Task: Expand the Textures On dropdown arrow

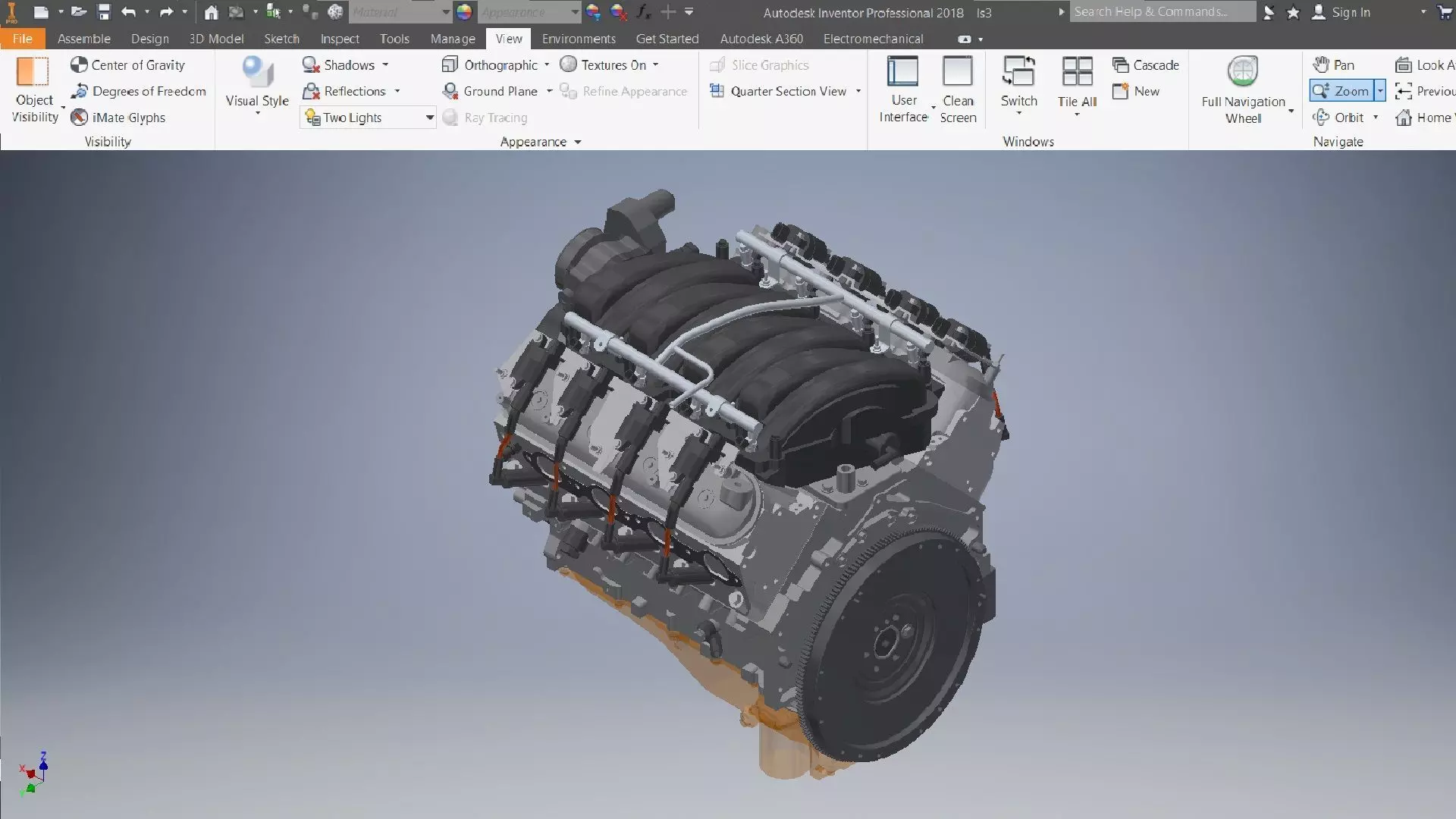Action: pos(655,65)
